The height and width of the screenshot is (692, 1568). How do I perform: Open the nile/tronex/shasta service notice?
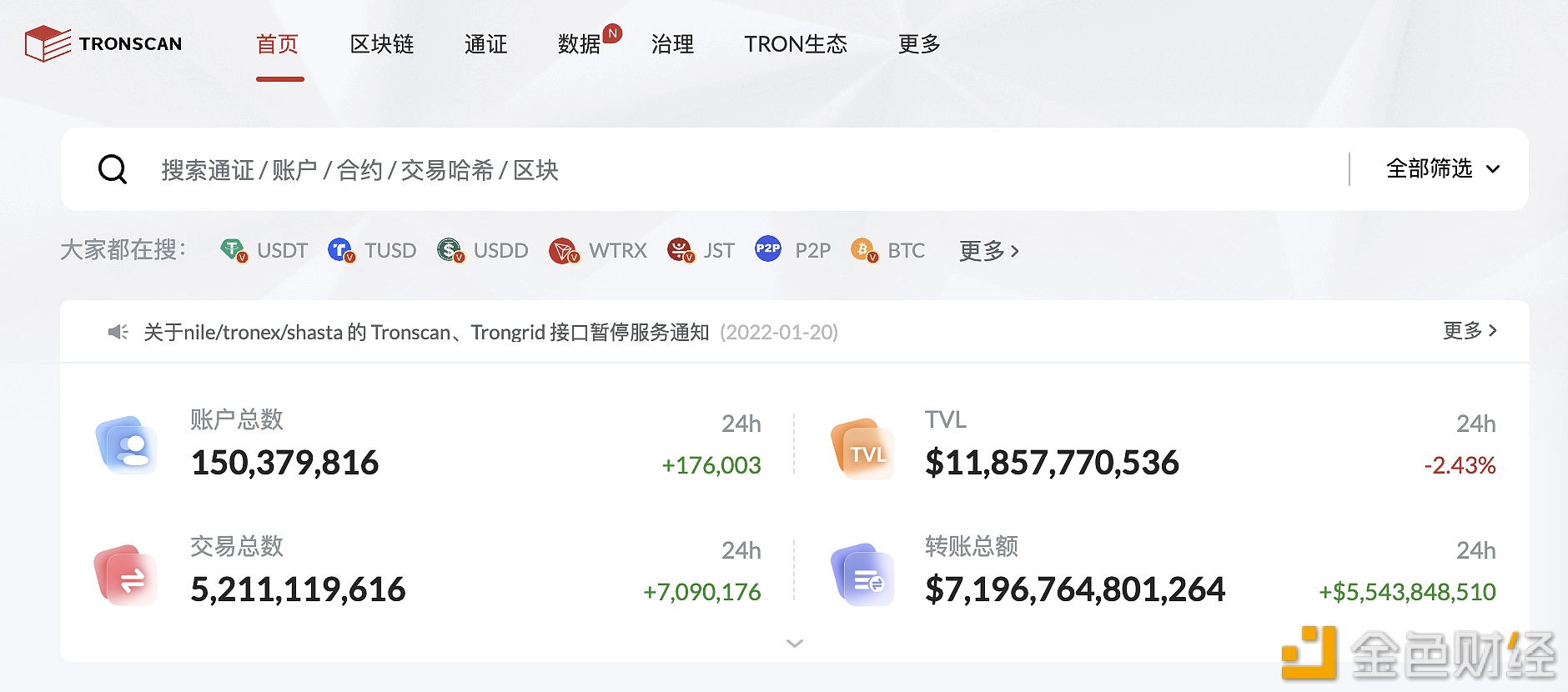(x=425, y=332)
